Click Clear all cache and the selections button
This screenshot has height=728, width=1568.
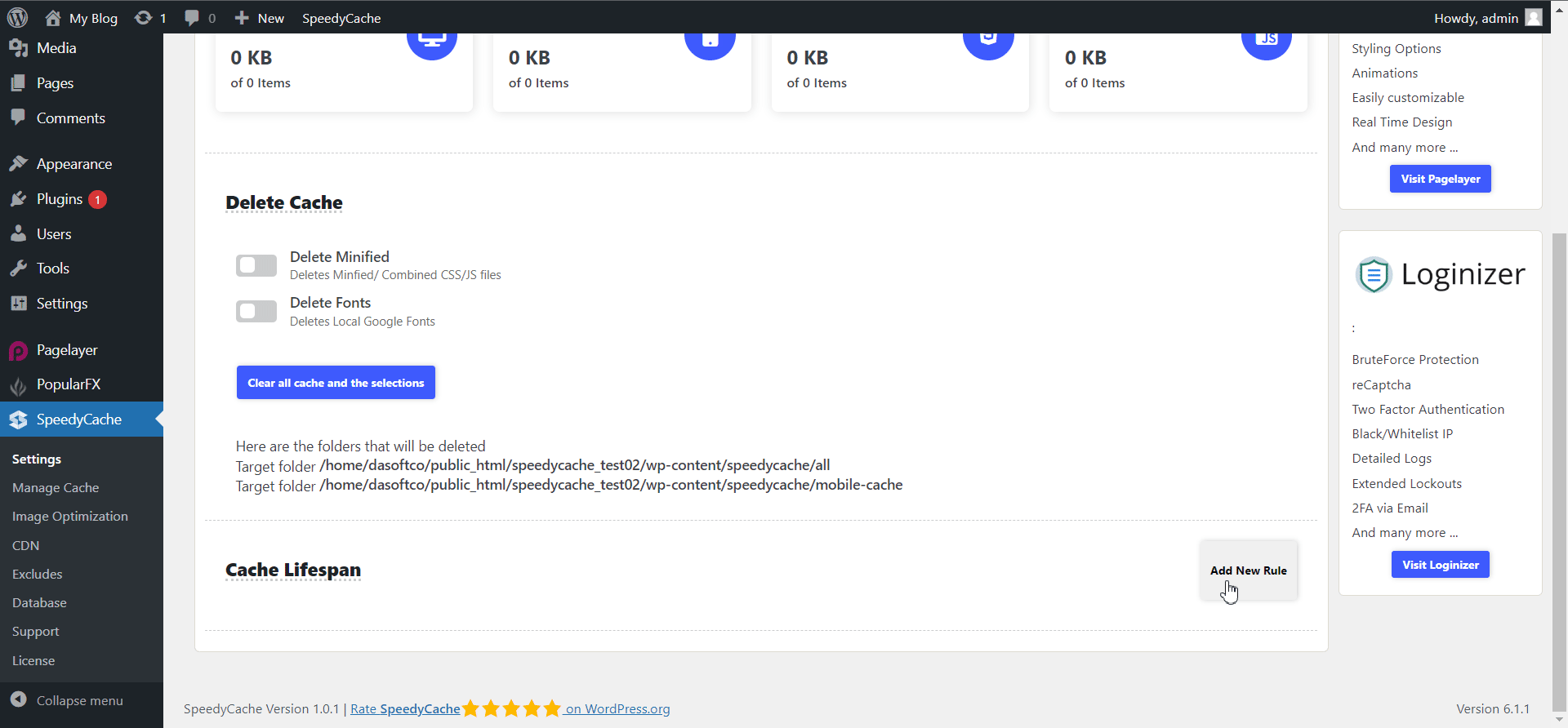(336, 383)
